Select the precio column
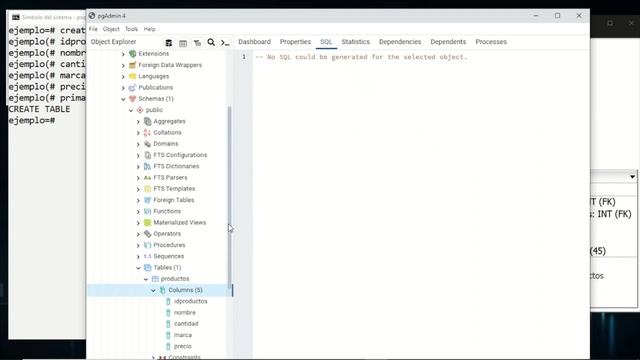The image size is (640, 360). click(x=182, y=346)
